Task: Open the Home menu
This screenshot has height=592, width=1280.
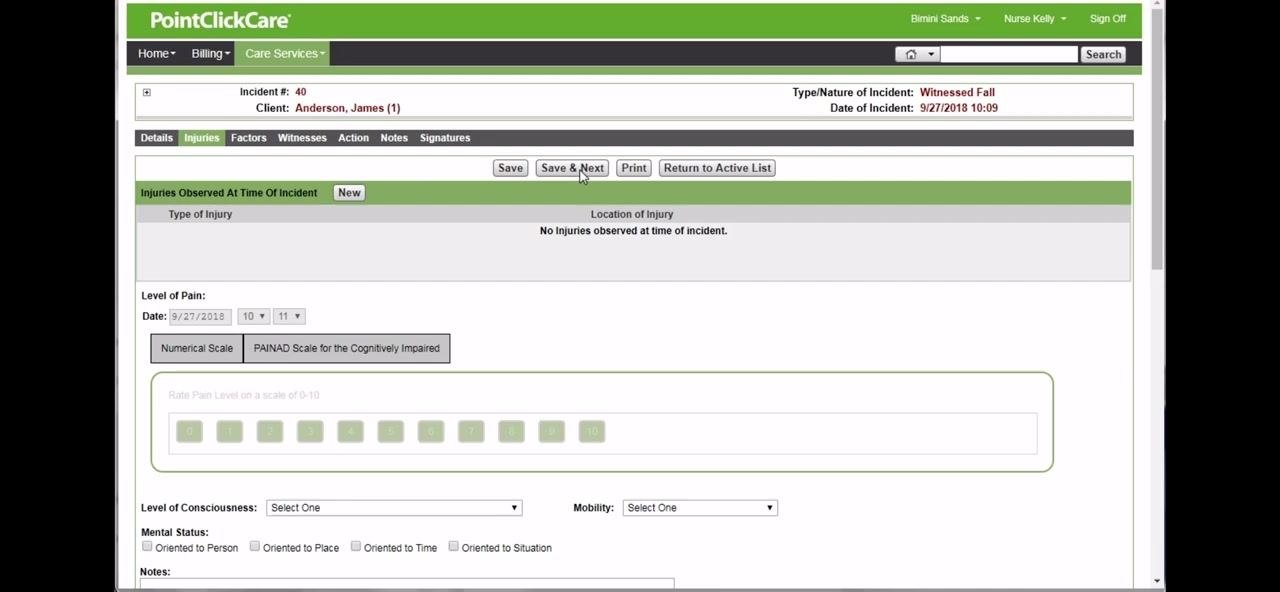Action: [x=157, y=54]
